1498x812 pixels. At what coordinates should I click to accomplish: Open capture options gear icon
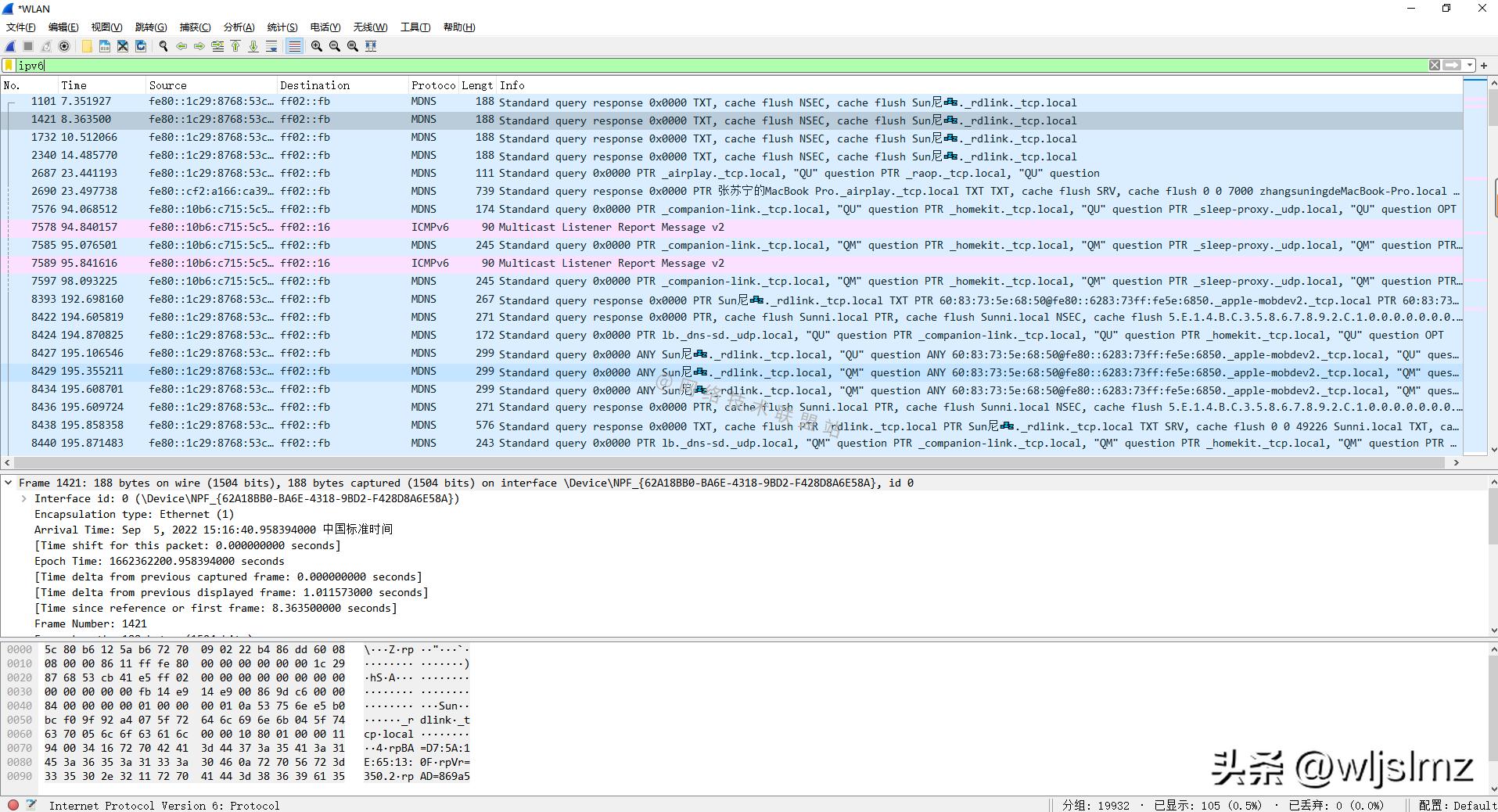click(x=65, y=46)
